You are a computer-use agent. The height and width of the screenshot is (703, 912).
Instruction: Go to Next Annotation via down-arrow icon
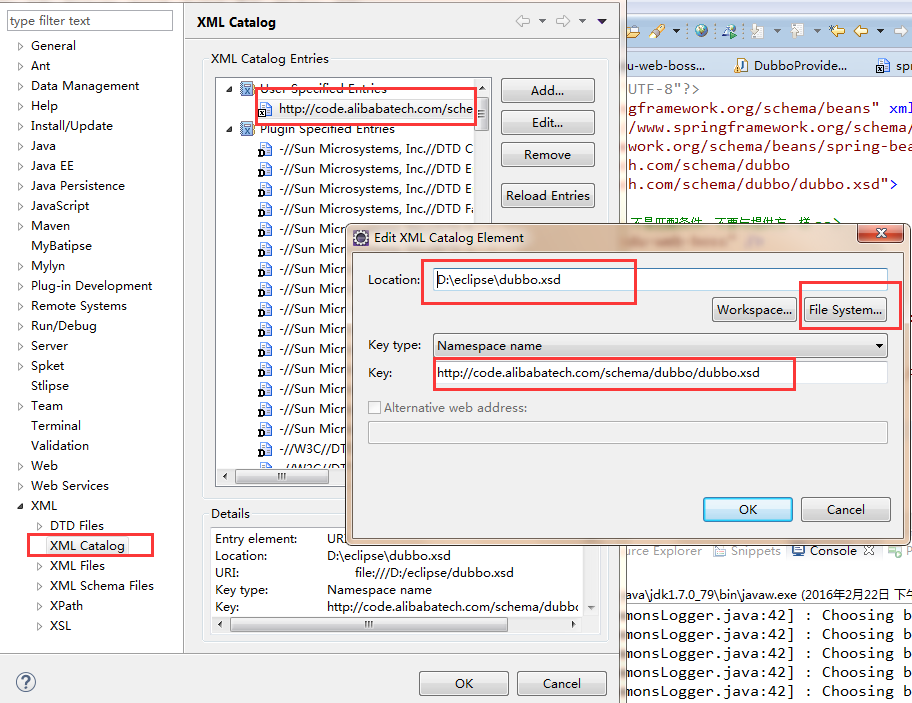point(757,31)
